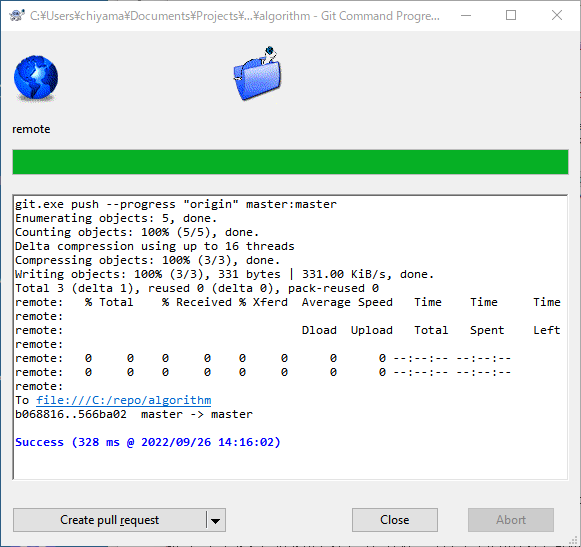
Task: Click the b068816..566ba02 commit range line
Action: (134, 414)
